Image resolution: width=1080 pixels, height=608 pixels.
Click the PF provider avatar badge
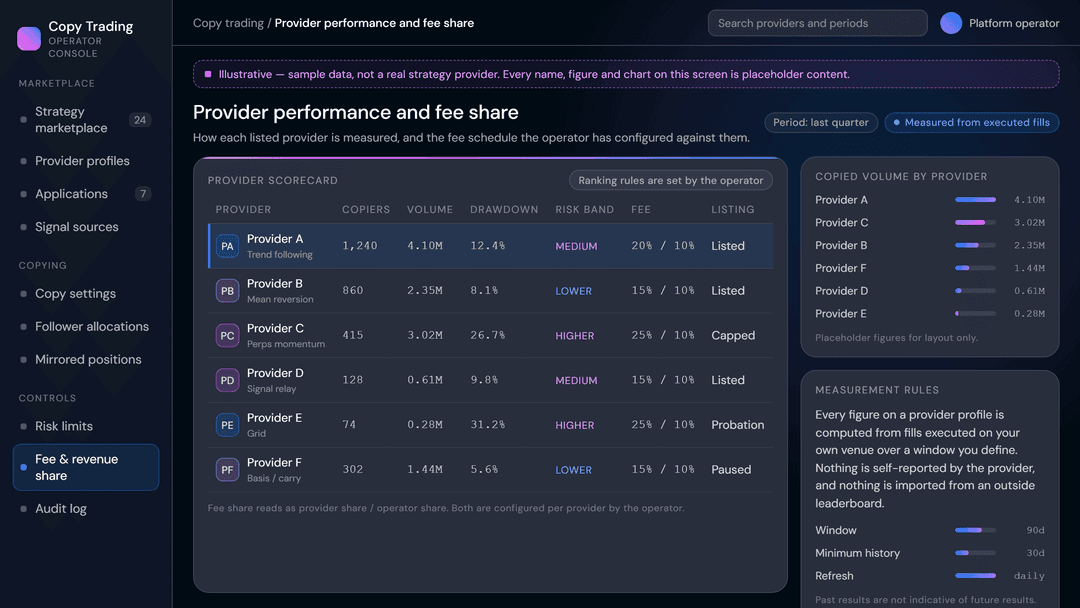tap(227, 470)
